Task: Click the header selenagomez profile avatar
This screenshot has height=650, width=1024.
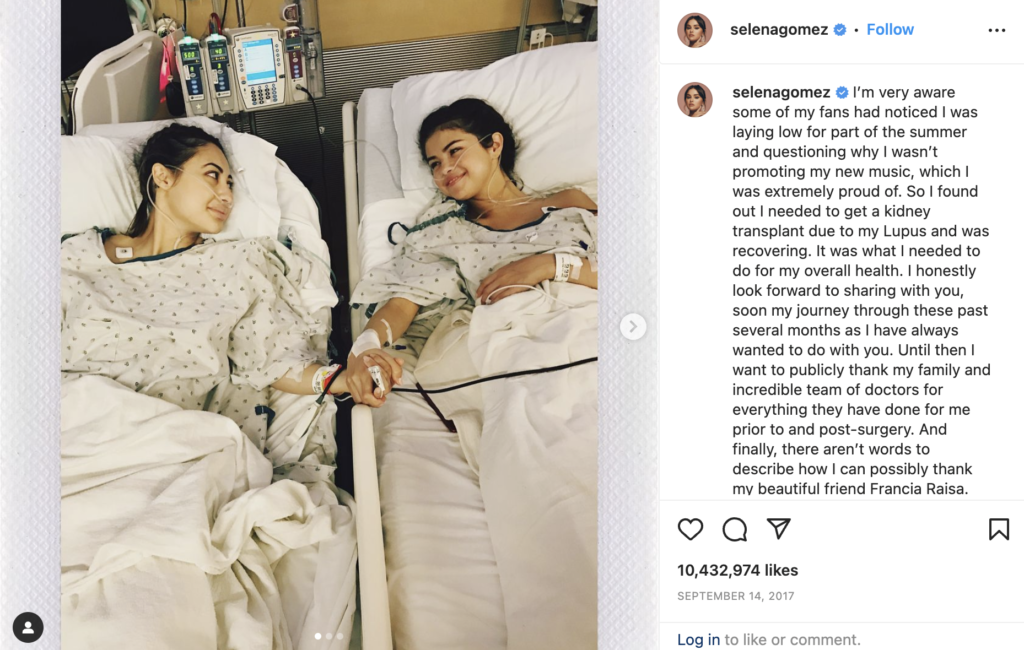Action: [694, 30]
